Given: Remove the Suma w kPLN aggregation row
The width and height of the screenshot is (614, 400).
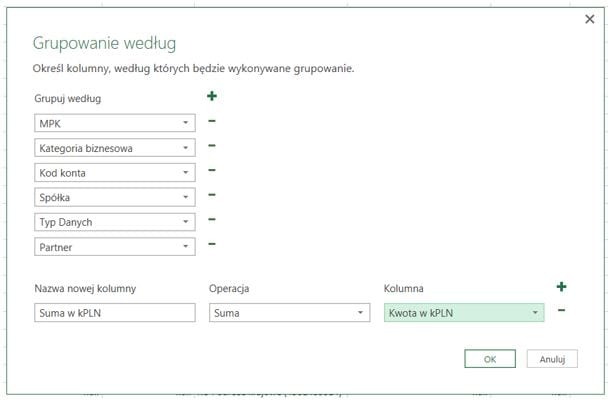Looking at the screenshot, I should click(x=561, y=311).
